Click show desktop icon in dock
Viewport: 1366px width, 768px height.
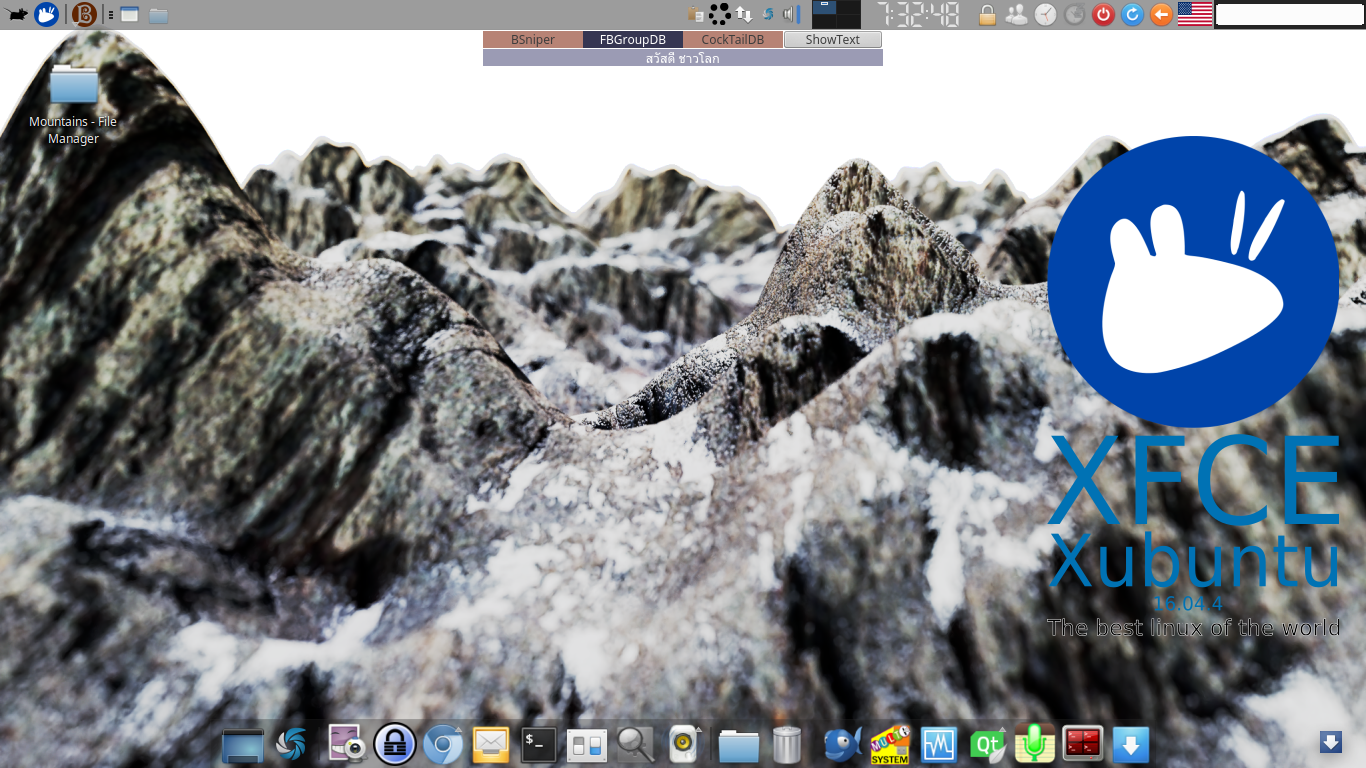(x=243, y=745)
